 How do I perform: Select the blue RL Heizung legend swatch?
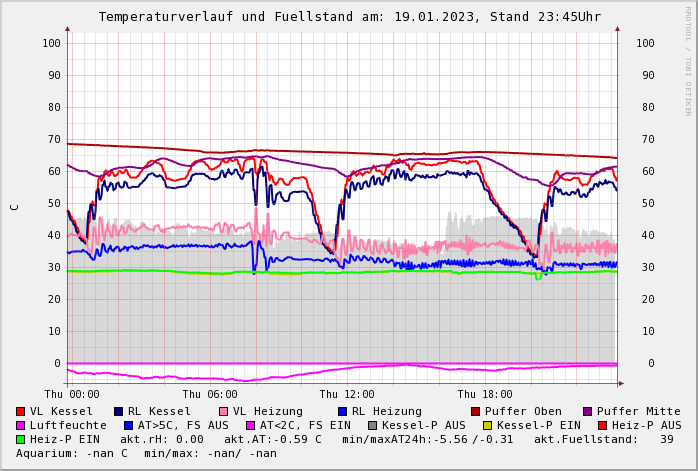pyautogui.click(x=343, y=412)
